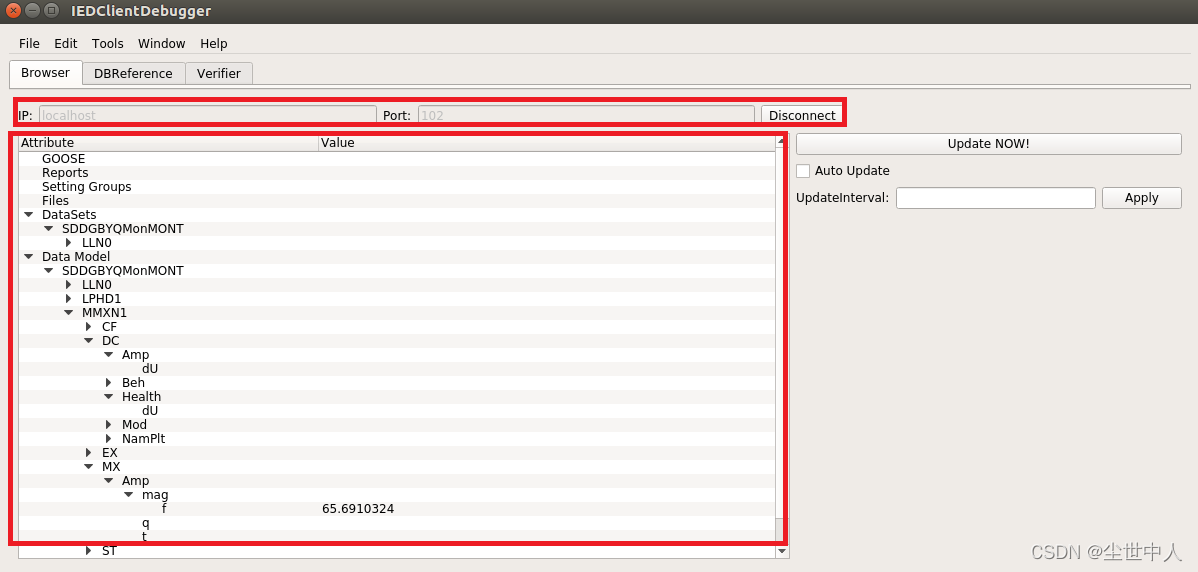Open the Help menu
This screenshot has height=572, width=1198.
point(214,44)
